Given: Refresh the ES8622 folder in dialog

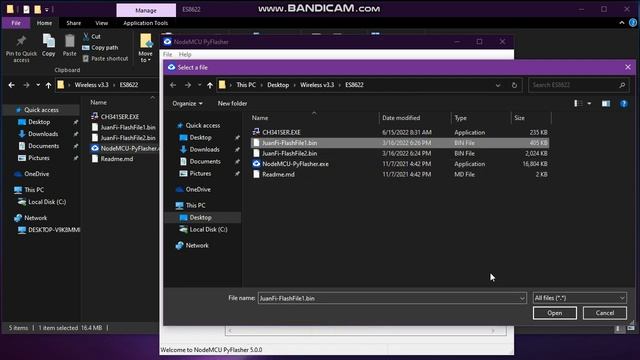Looking at the screenshot, I should coord(514,85).
